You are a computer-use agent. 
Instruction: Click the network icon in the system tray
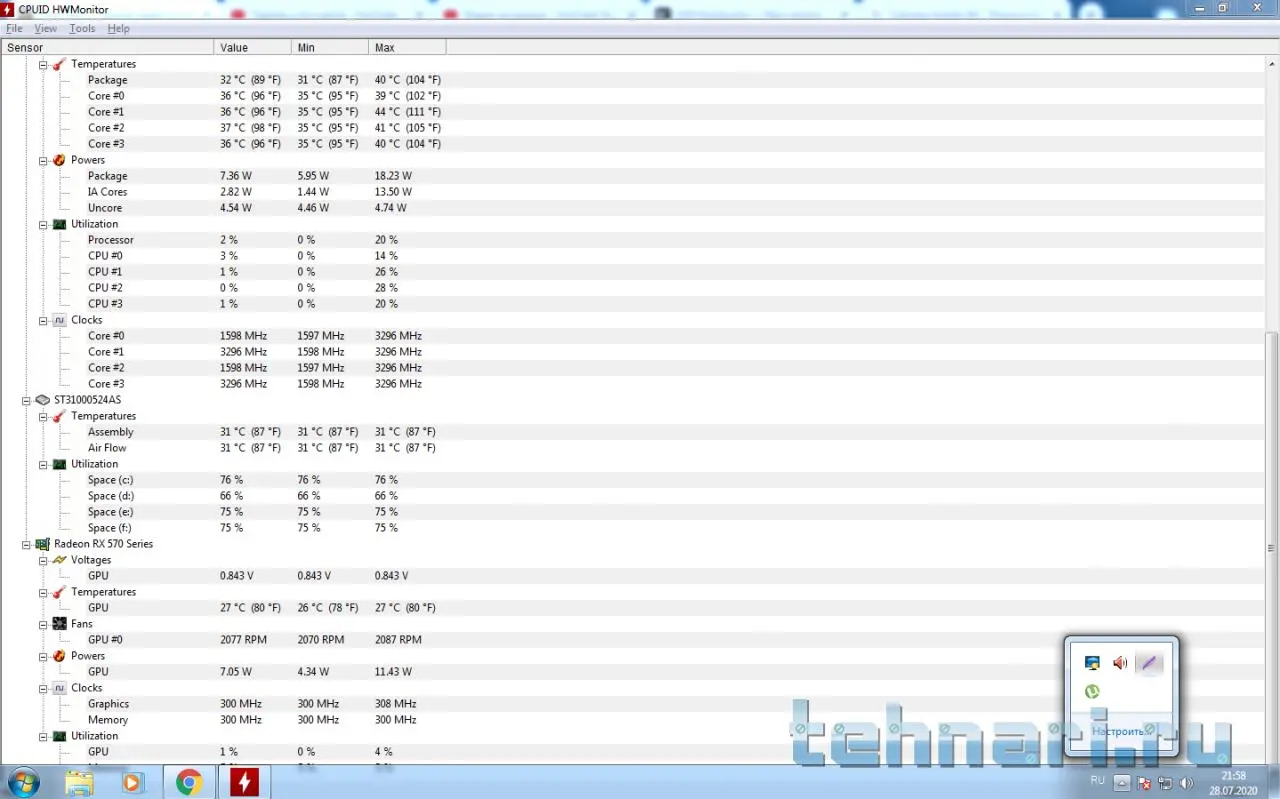tap(1165, 782)
